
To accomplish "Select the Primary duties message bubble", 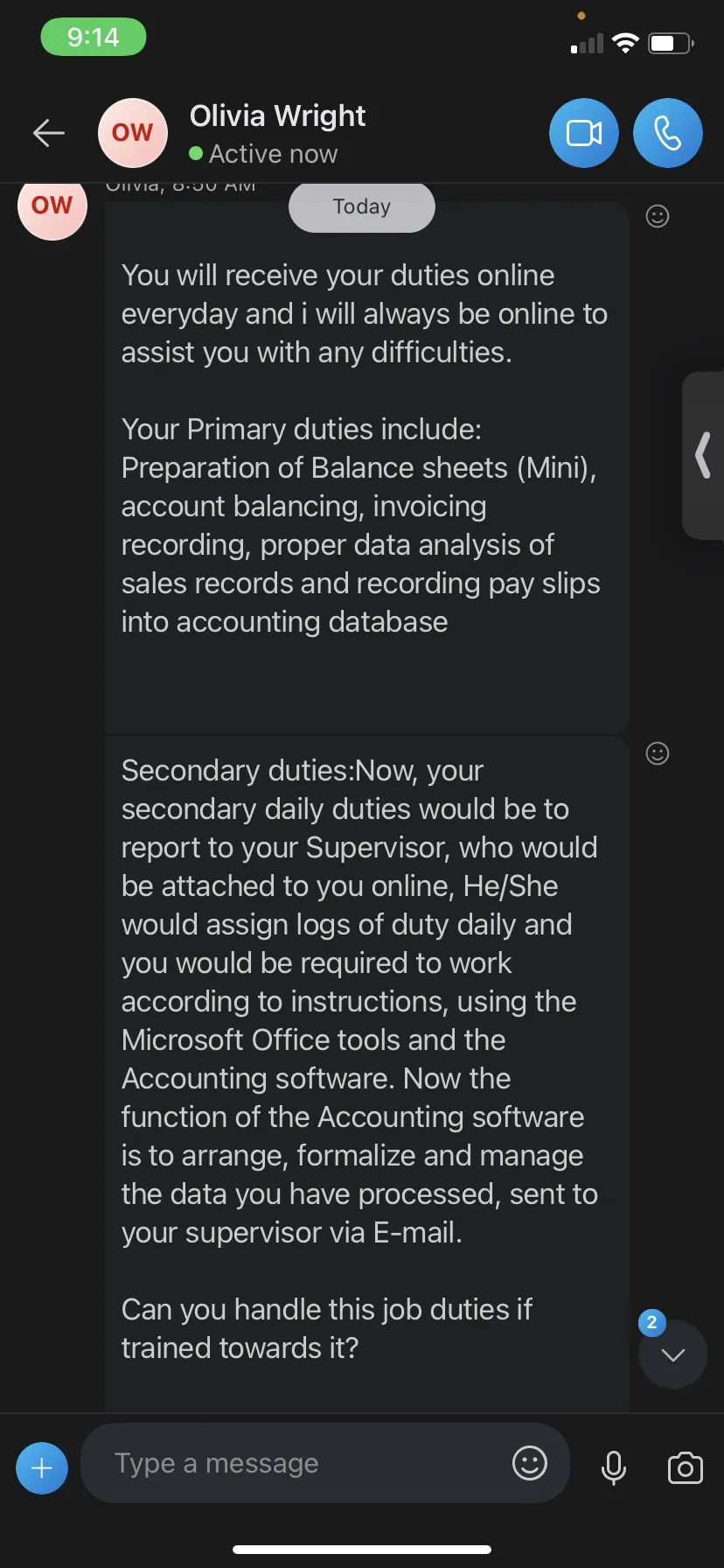I will point(367,468).
